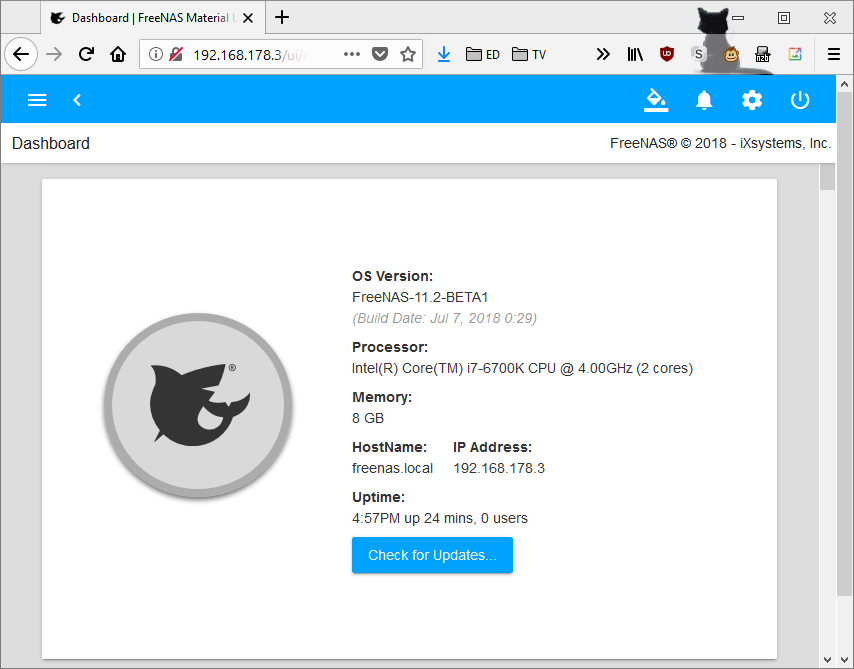
Task: Go back with the browser back arrow
Action: (21, 54)
